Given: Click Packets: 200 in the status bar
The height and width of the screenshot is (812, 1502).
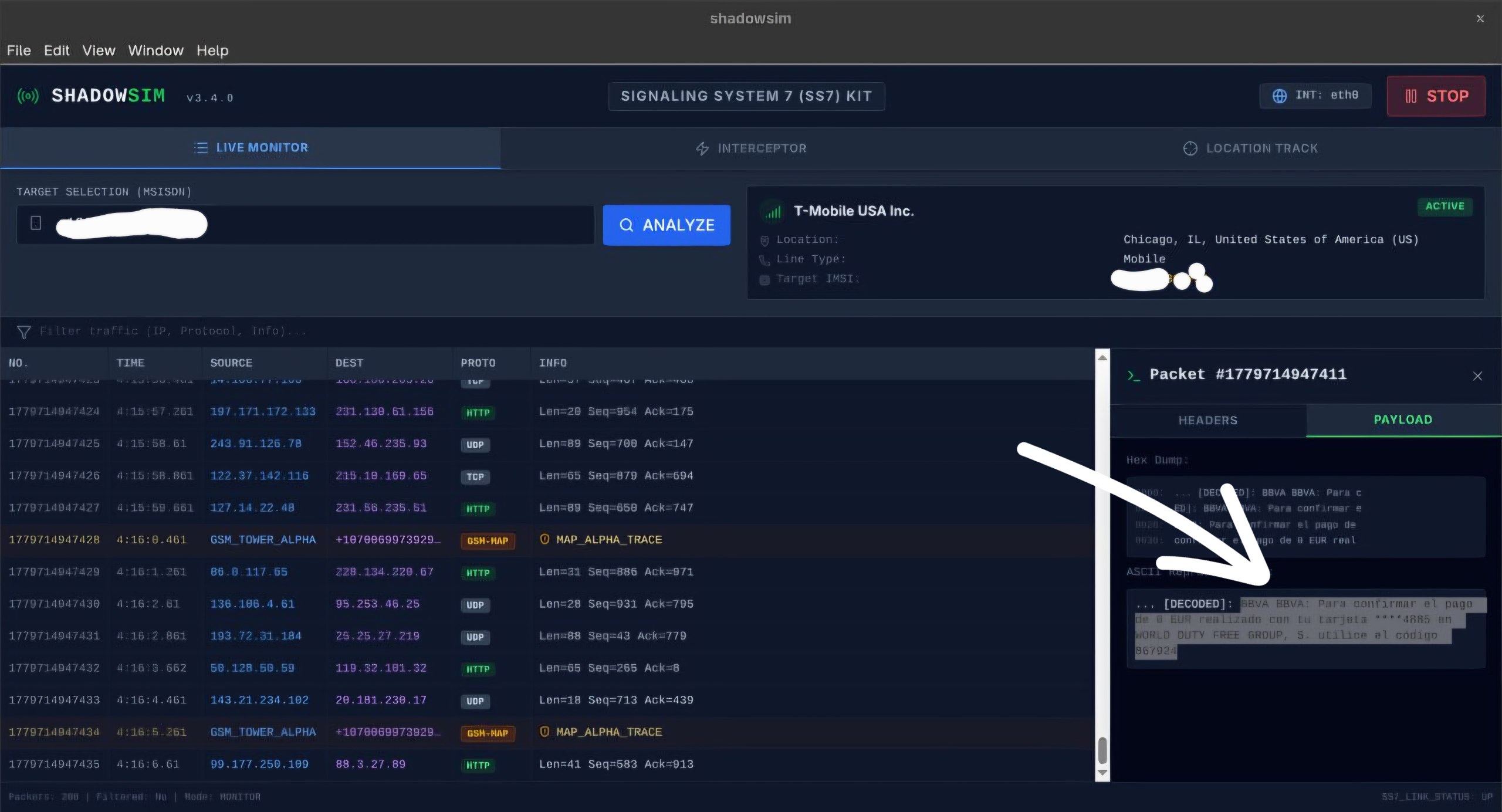Looking at the screenshot, I should [x=43, y=797].
